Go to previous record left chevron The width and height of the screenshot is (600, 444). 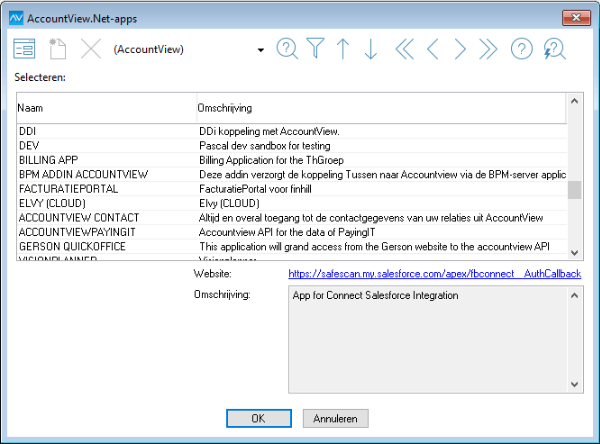pos(432,49)
